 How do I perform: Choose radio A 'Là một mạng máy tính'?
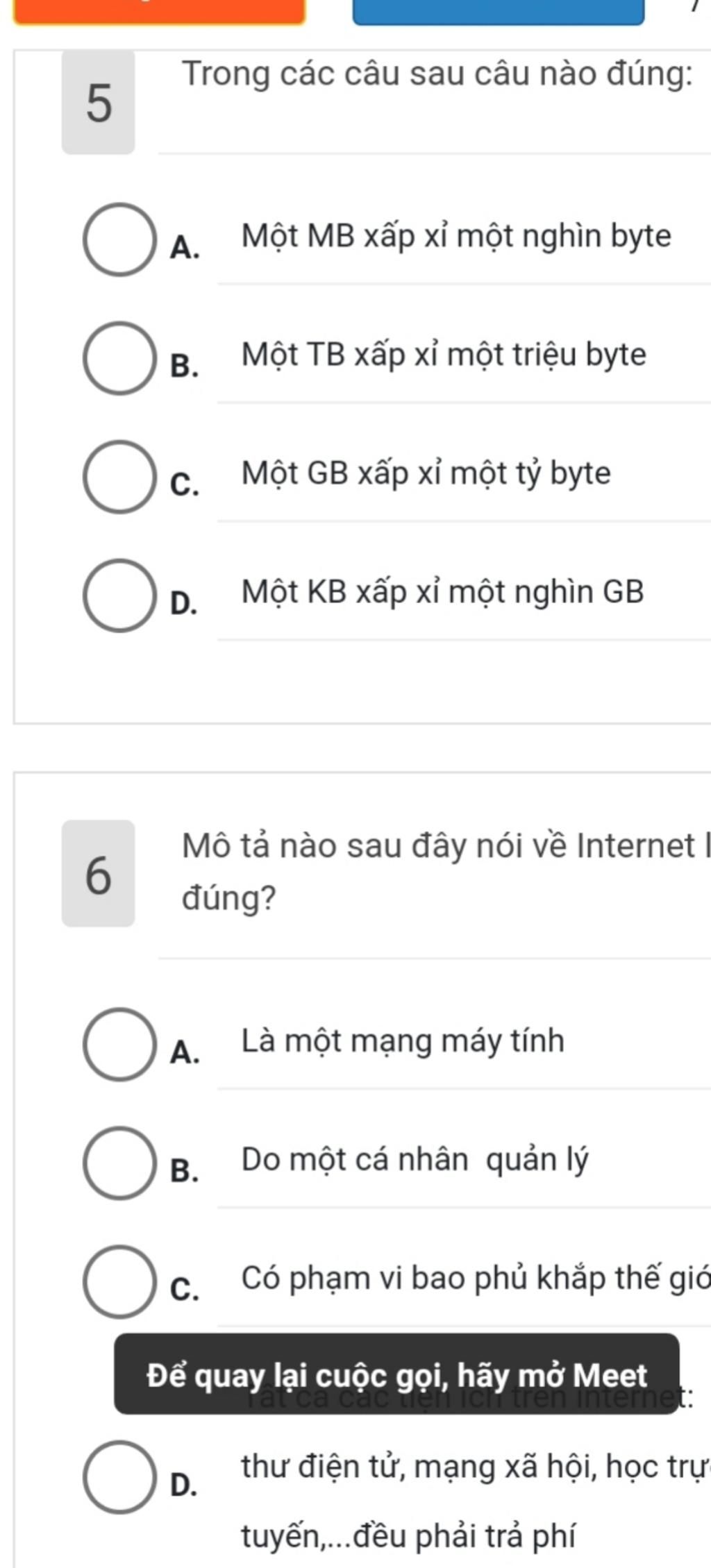(x=119, y=1044)
